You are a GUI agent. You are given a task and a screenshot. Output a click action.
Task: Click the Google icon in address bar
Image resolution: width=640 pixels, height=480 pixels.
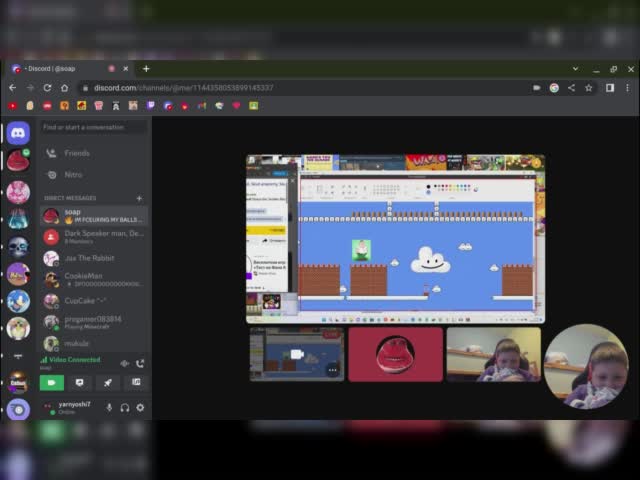point(554,88)
